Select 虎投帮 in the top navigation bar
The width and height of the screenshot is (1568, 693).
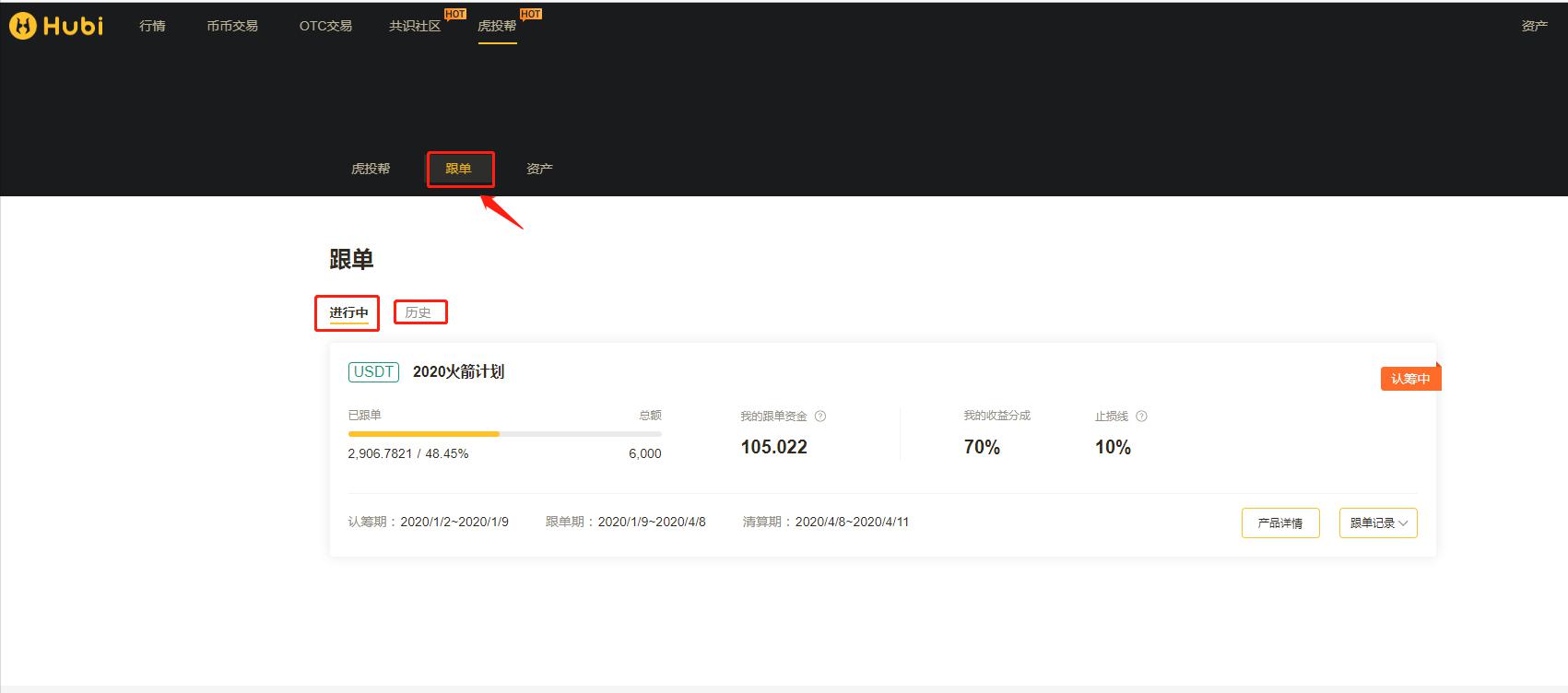tap(497, 26)
